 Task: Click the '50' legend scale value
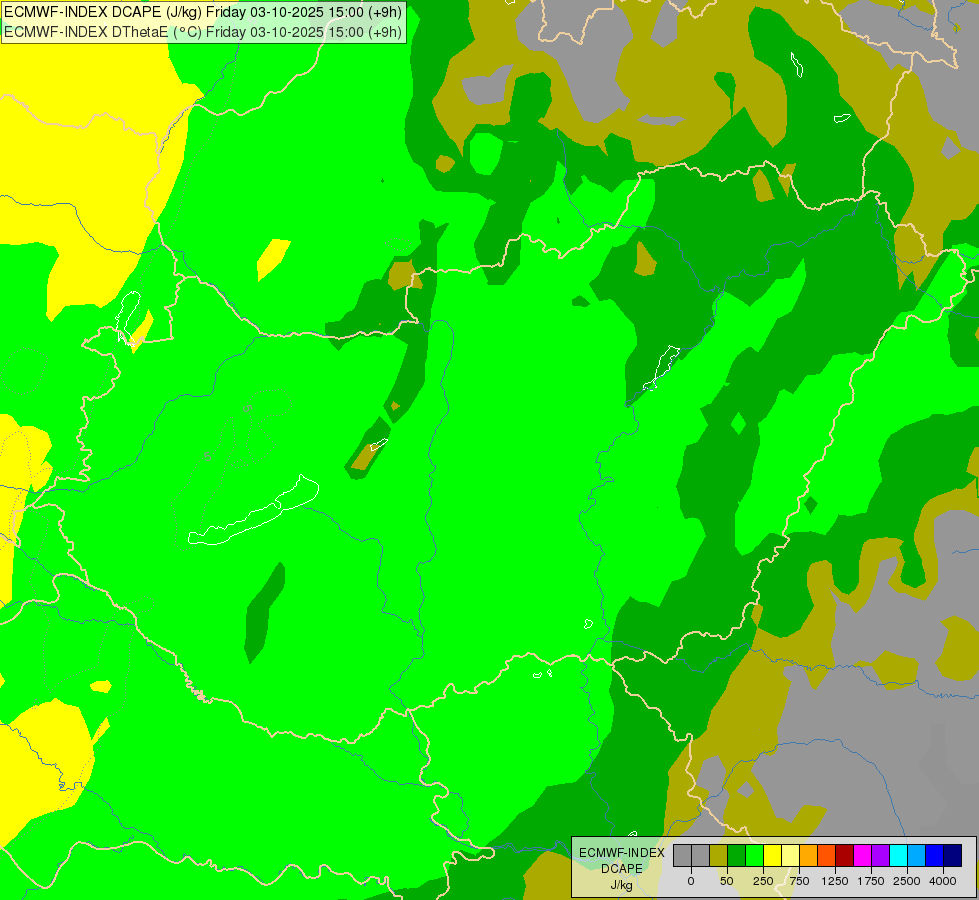(x=727, y=881)
